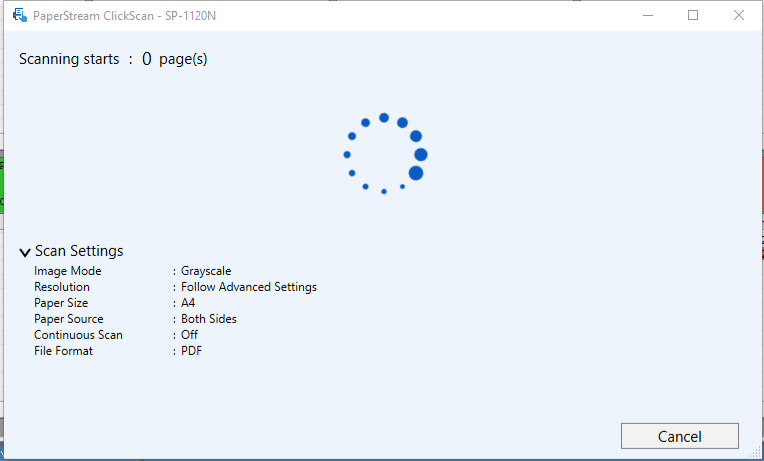The height and width of the screenshot is (461, 764).
Task: Click the window title PaperStream ClickScan - SP-1120N
Action: point(124,16)
